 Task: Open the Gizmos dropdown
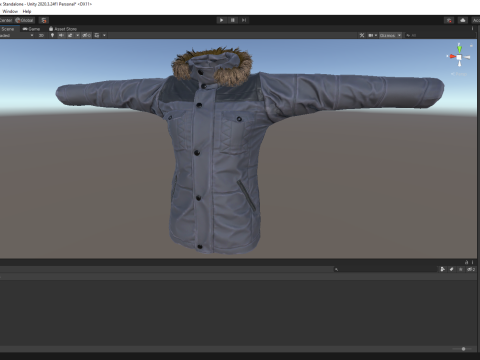coord(390,35)
